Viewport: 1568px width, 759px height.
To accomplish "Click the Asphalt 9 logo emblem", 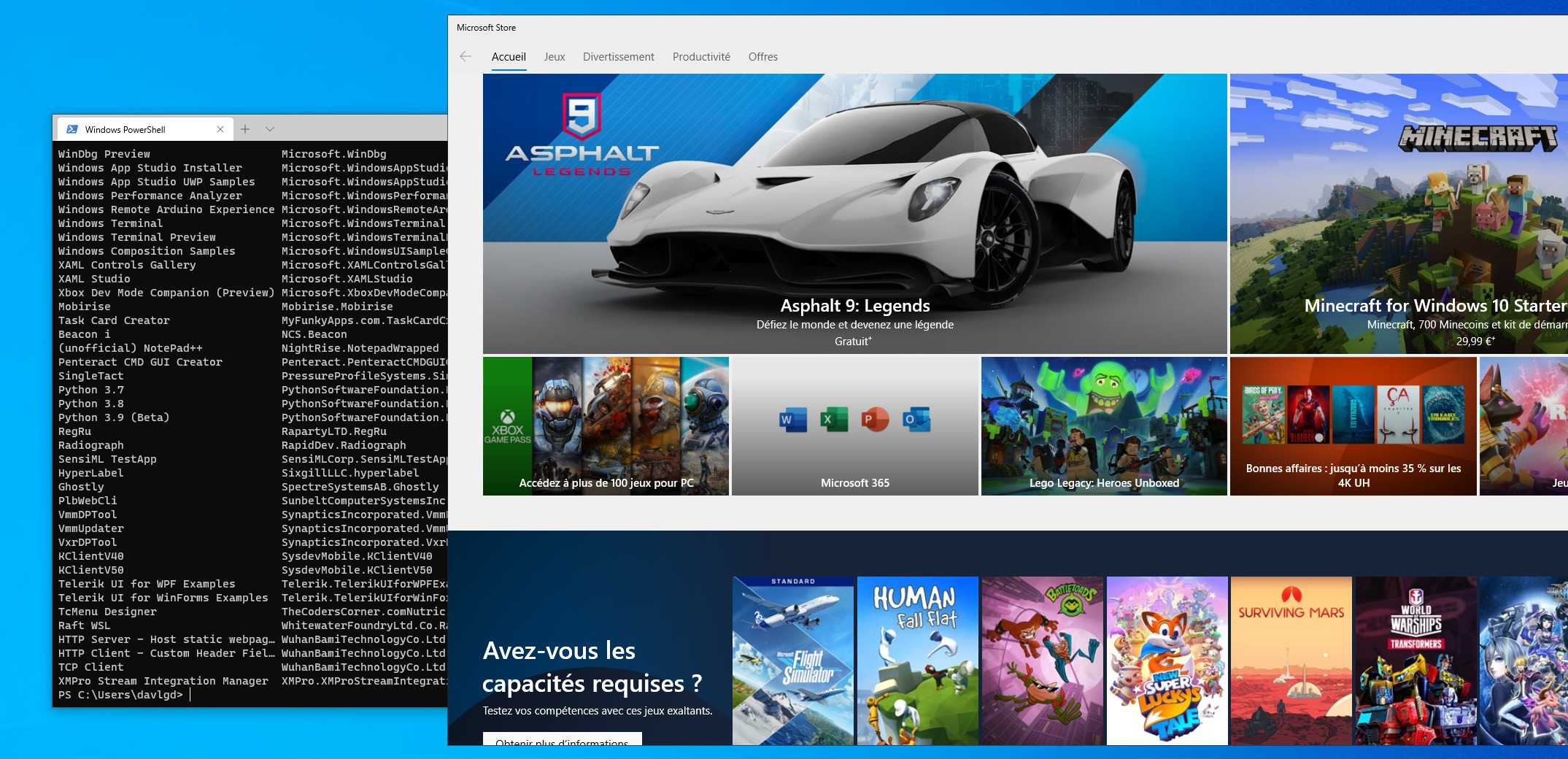I will tap(582, 115).
